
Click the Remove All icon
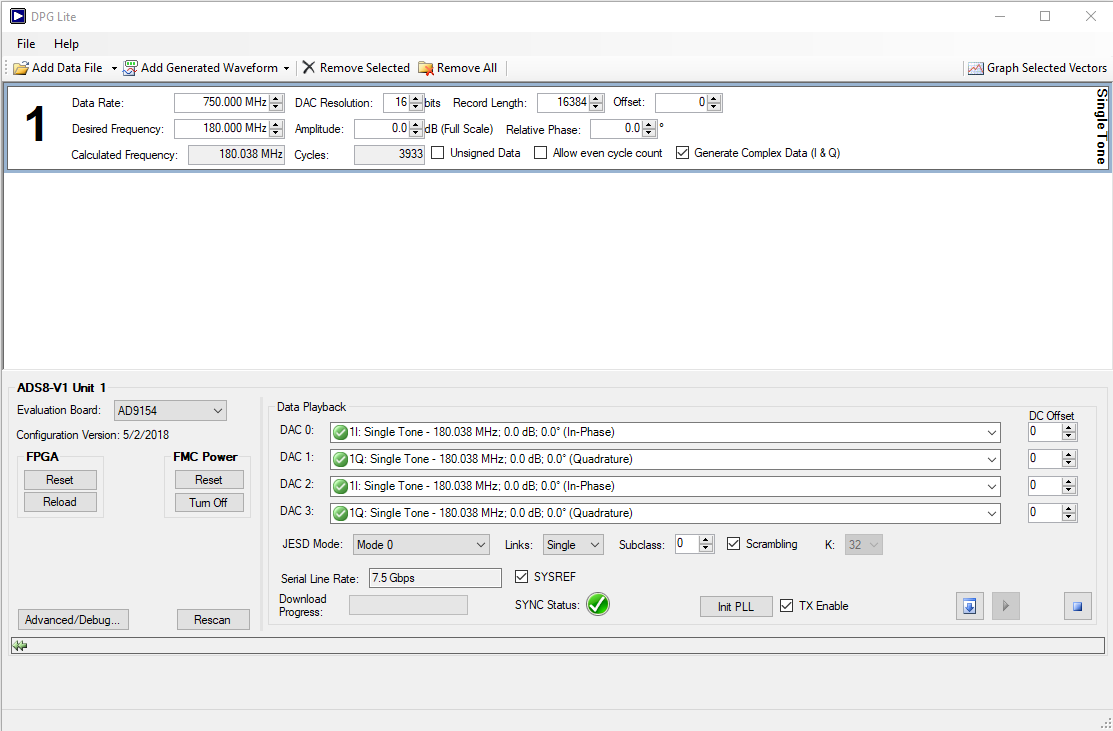pos(426,68)
